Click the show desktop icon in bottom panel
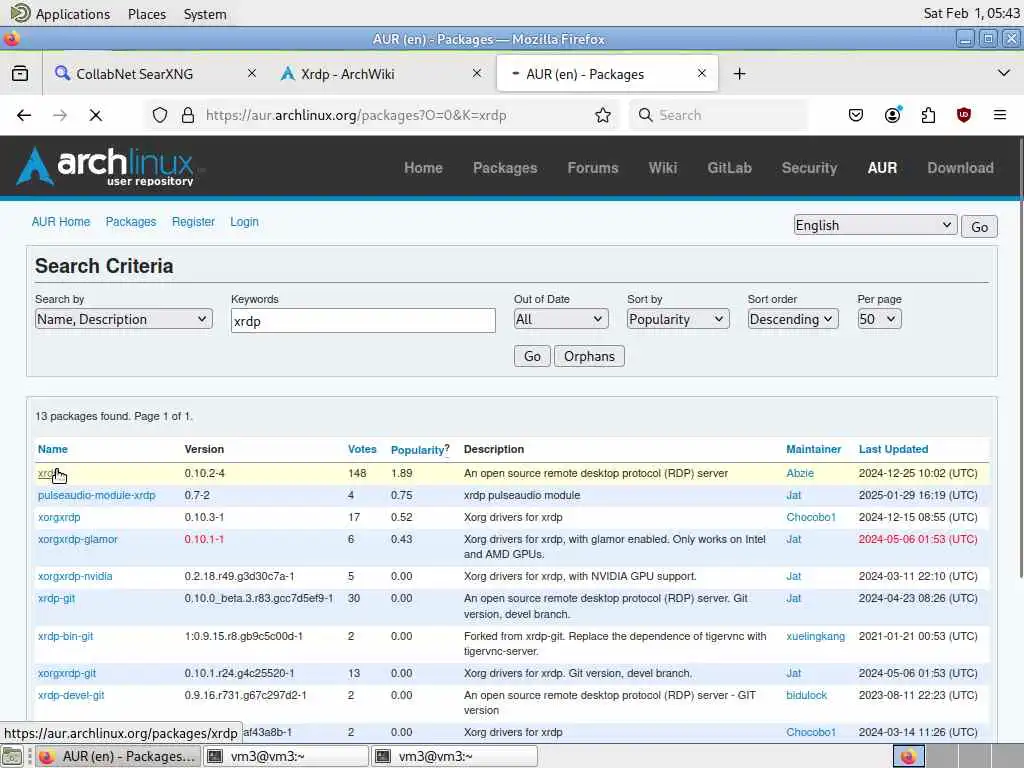Viewport: 1024px width, 768px height. tap(12, 756)
